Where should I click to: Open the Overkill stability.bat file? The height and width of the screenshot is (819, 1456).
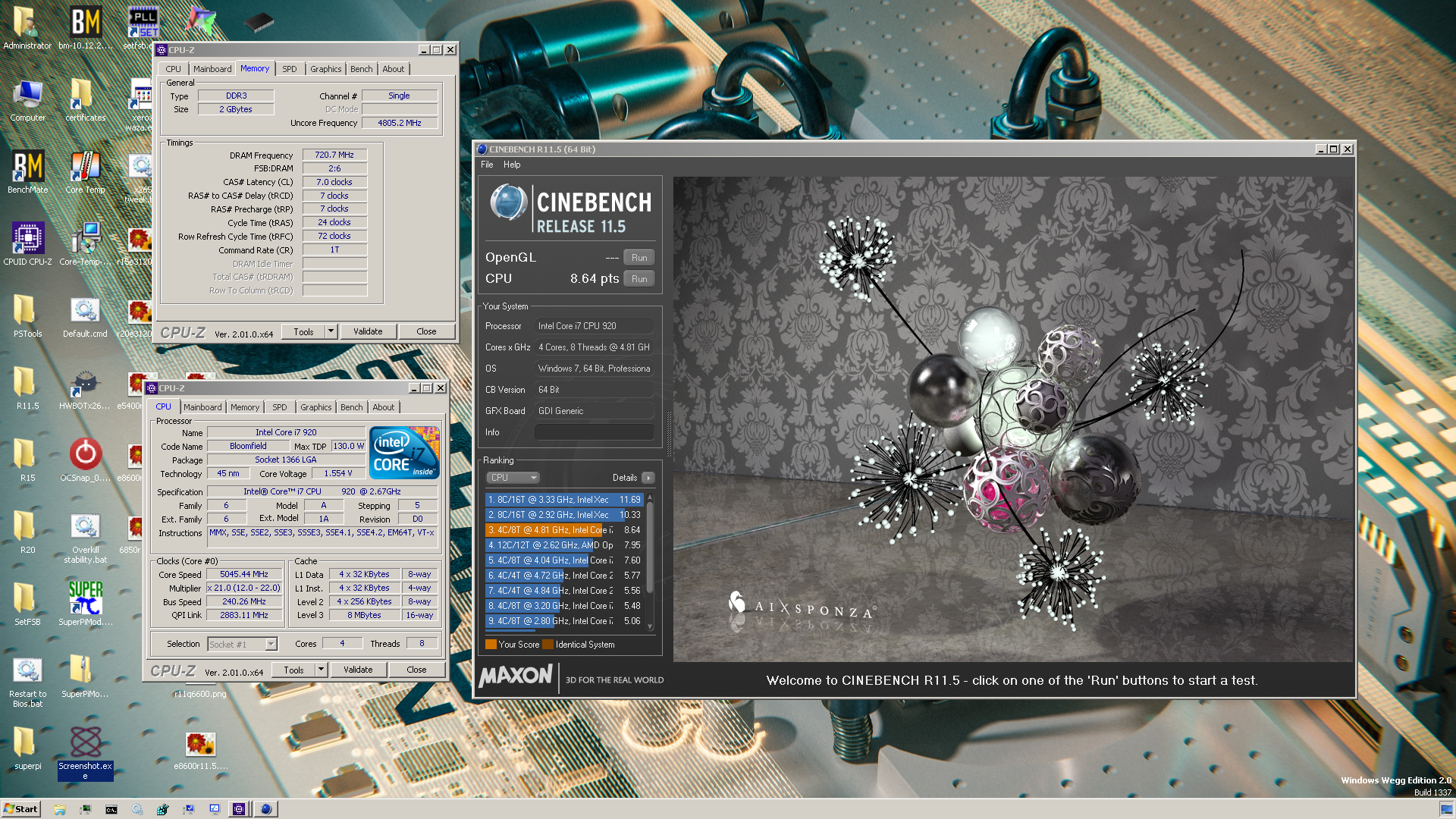85,538
